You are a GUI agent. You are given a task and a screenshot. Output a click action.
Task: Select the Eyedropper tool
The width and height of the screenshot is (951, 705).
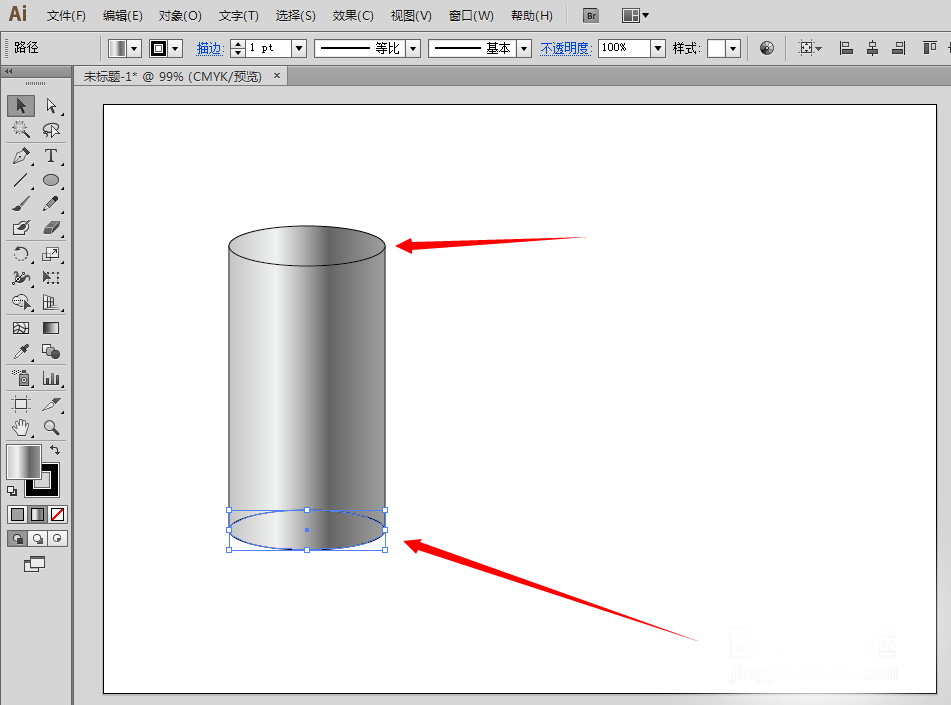[x=21, y=352]
